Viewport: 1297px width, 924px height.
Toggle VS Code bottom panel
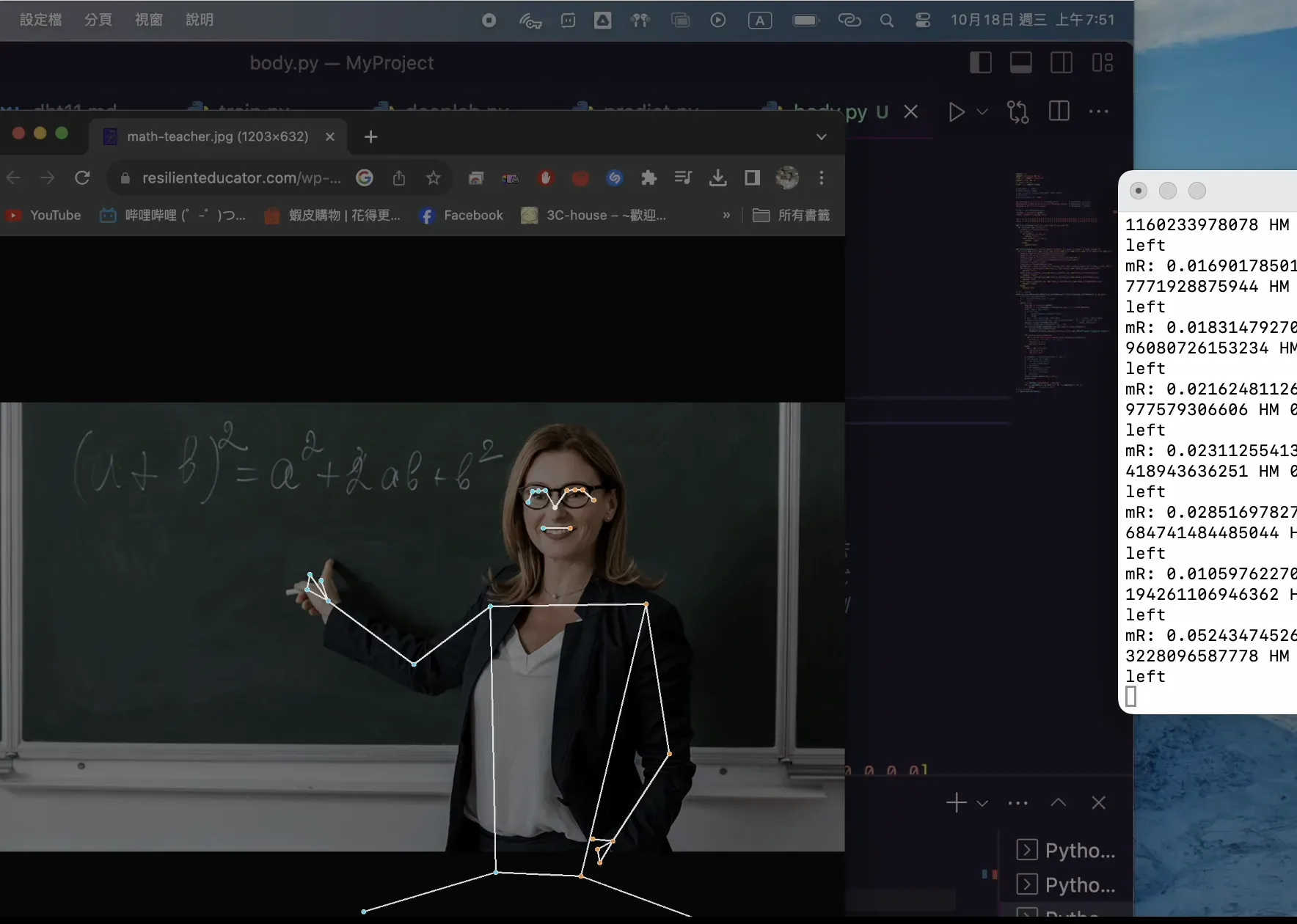tap(1021, 62)
